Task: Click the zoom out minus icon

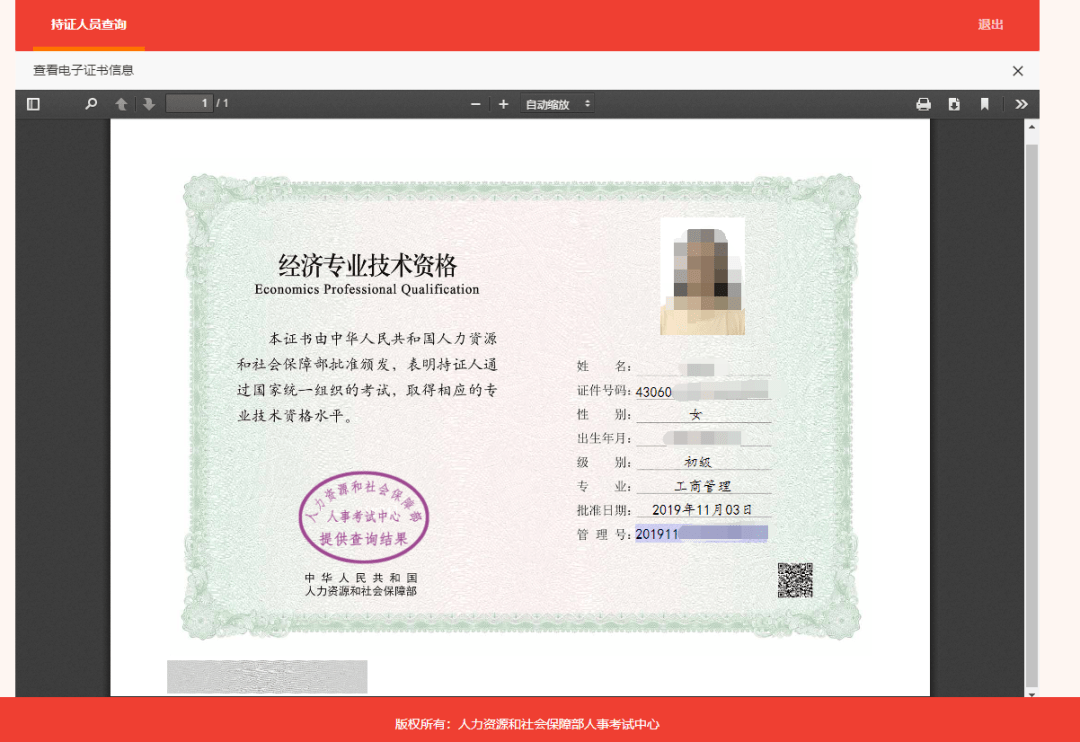Action: pyautogui.click(x=475, y=103)
